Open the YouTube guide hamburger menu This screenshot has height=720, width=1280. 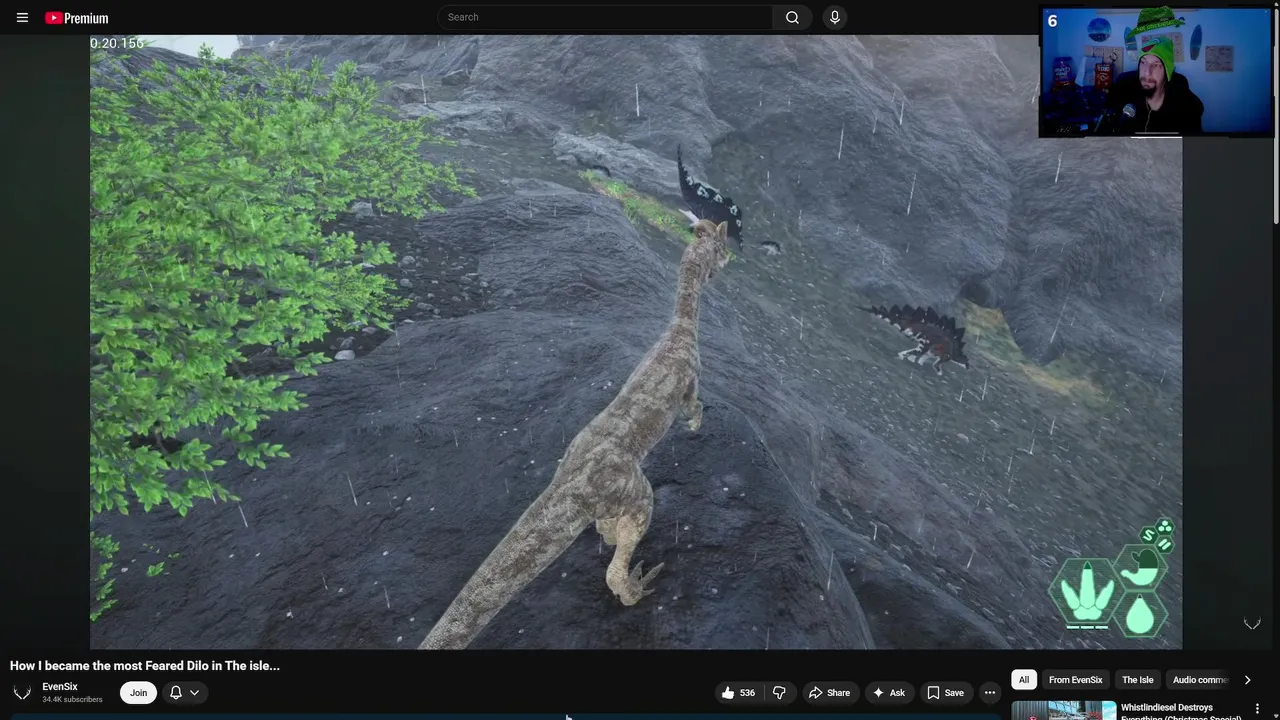coord(22,17)
